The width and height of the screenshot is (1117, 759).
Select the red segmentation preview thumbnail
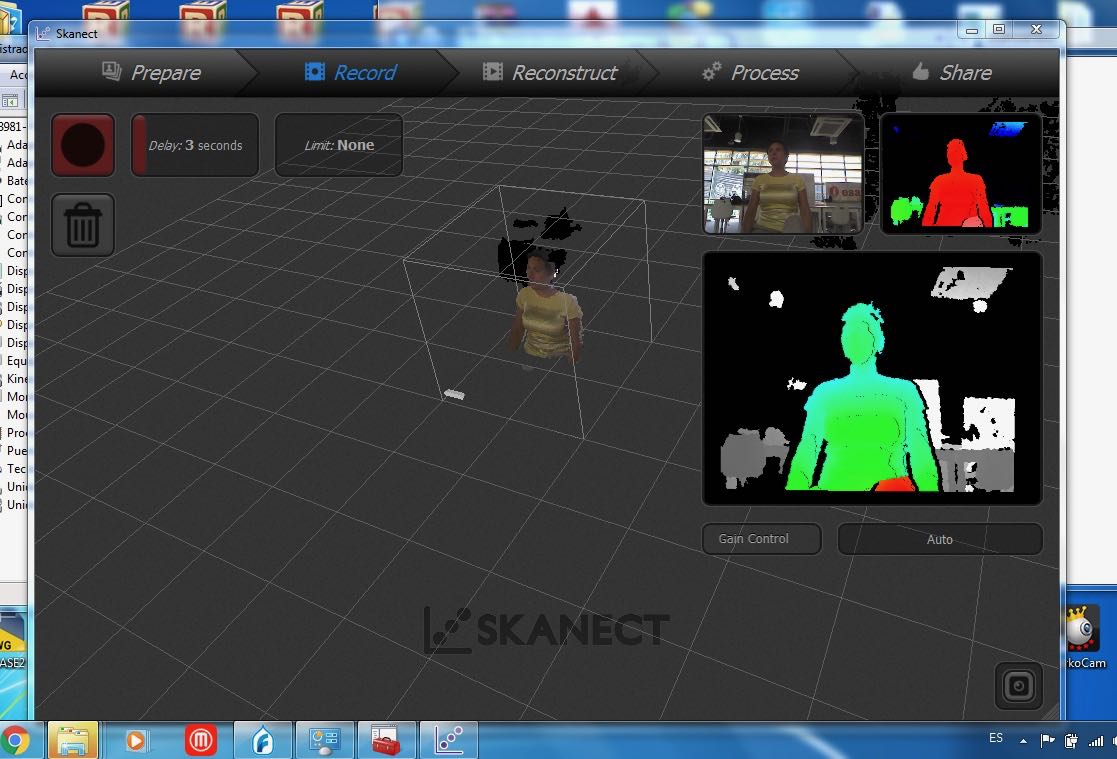(961, 173)
